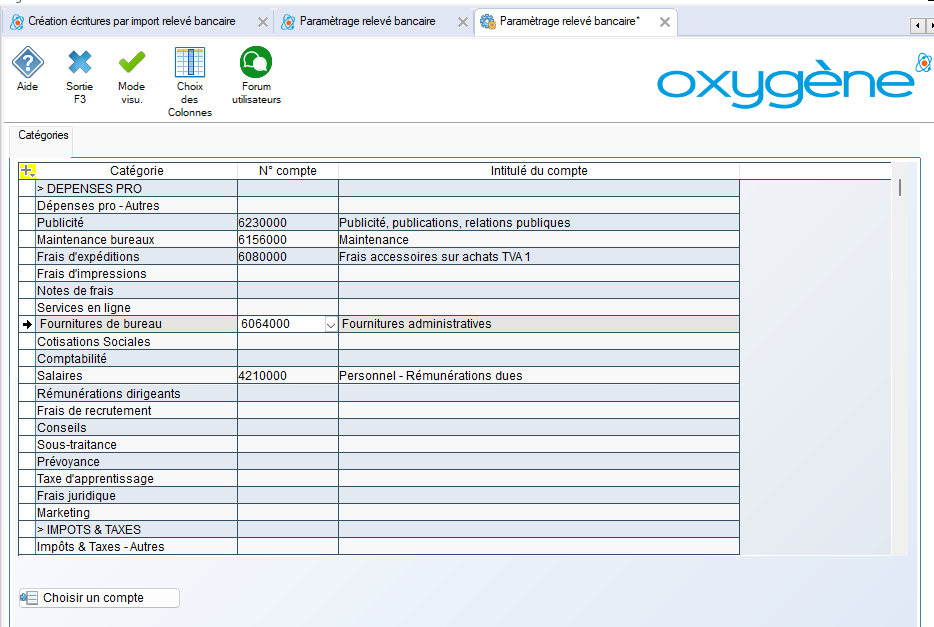934x627 pixels.
Task: Close the active Paramétrage relevé bancaire* tab
Action: click(664, 22)
